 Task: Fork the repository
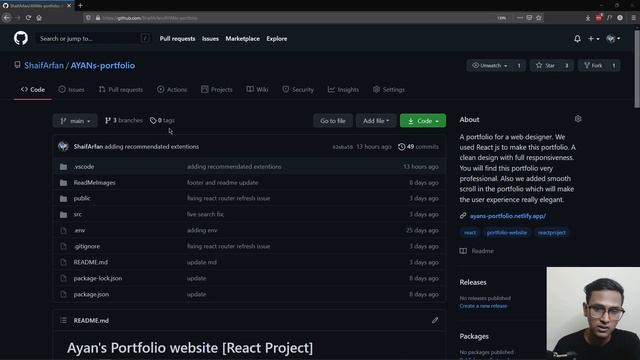pyautogui.click(x=593, y=65)
